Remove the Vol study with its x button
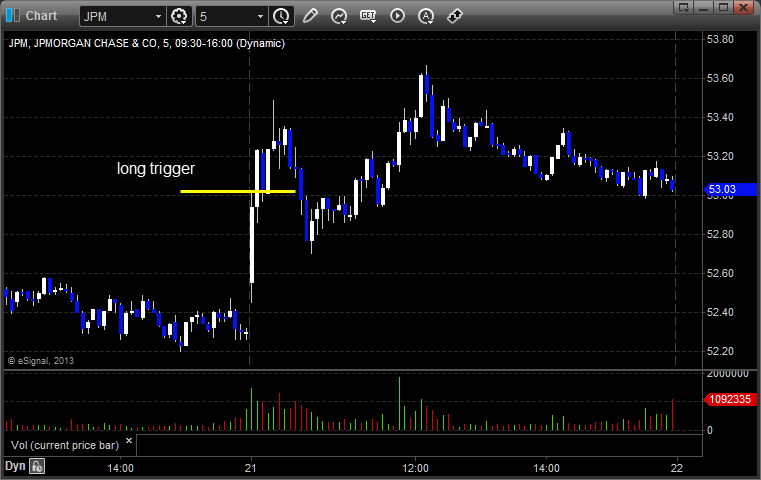This screenshot has width=761, height=480. (129, 441)
